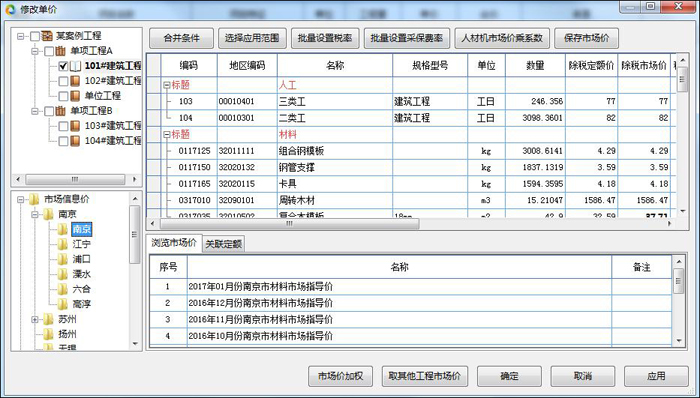Check the 104#建筑工程 checkbox
700x398 pixels.
pos(63,141)
